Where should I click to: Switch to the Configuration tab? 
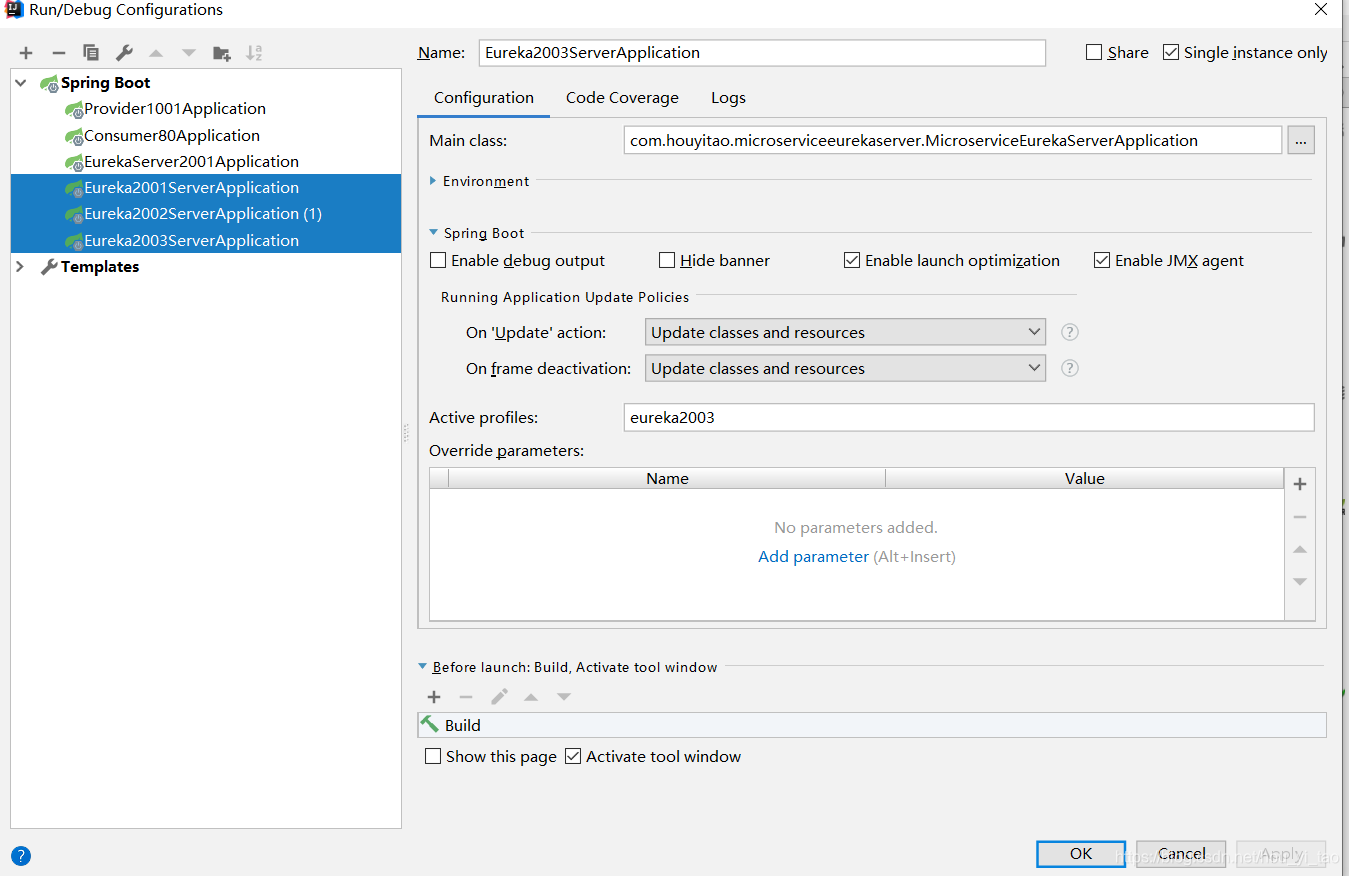pyautogui.click(x=484, y=98)
